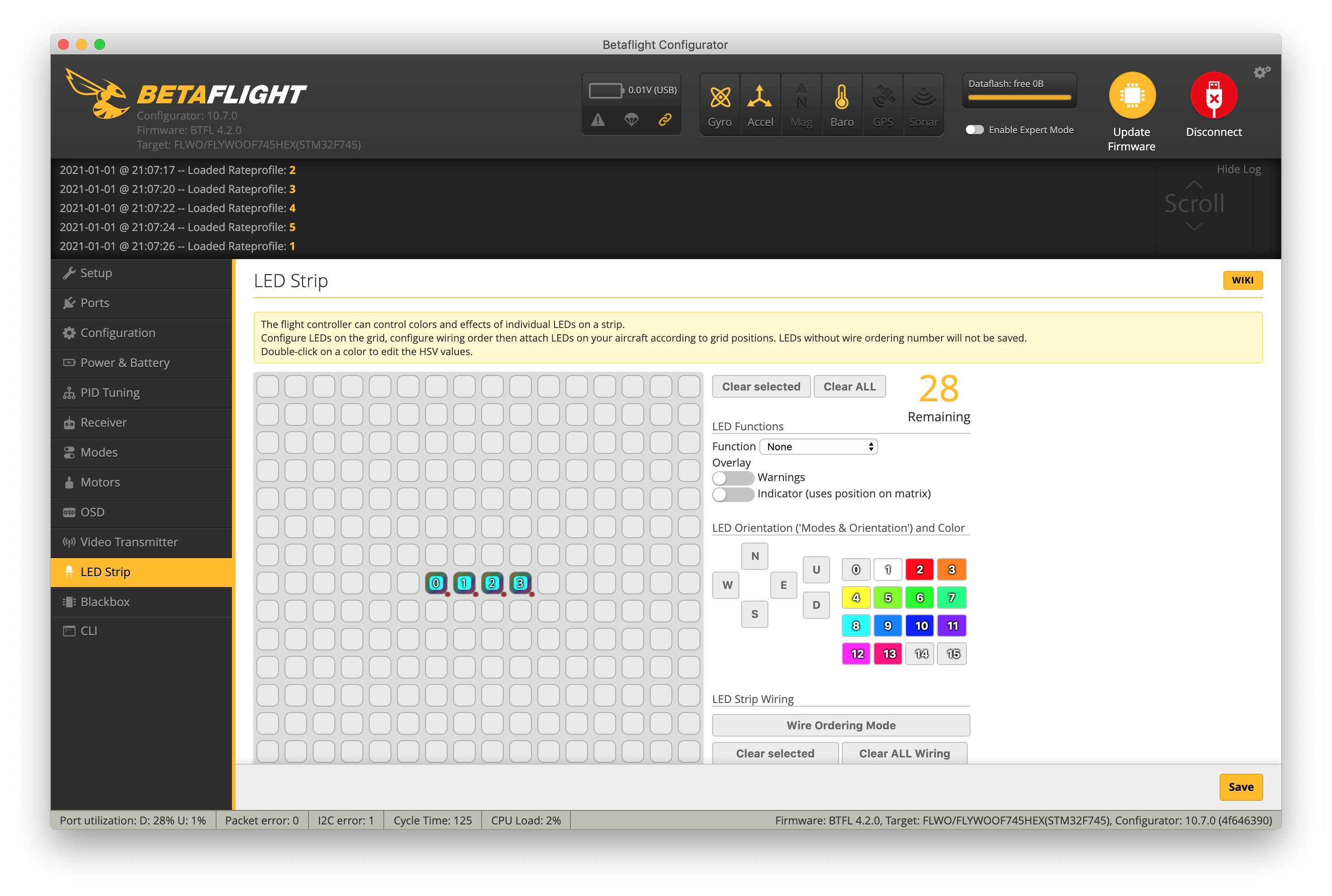Toggle the U orientation button
The height and width of the screenshot is (896, 1332).
tap(816, 570)
